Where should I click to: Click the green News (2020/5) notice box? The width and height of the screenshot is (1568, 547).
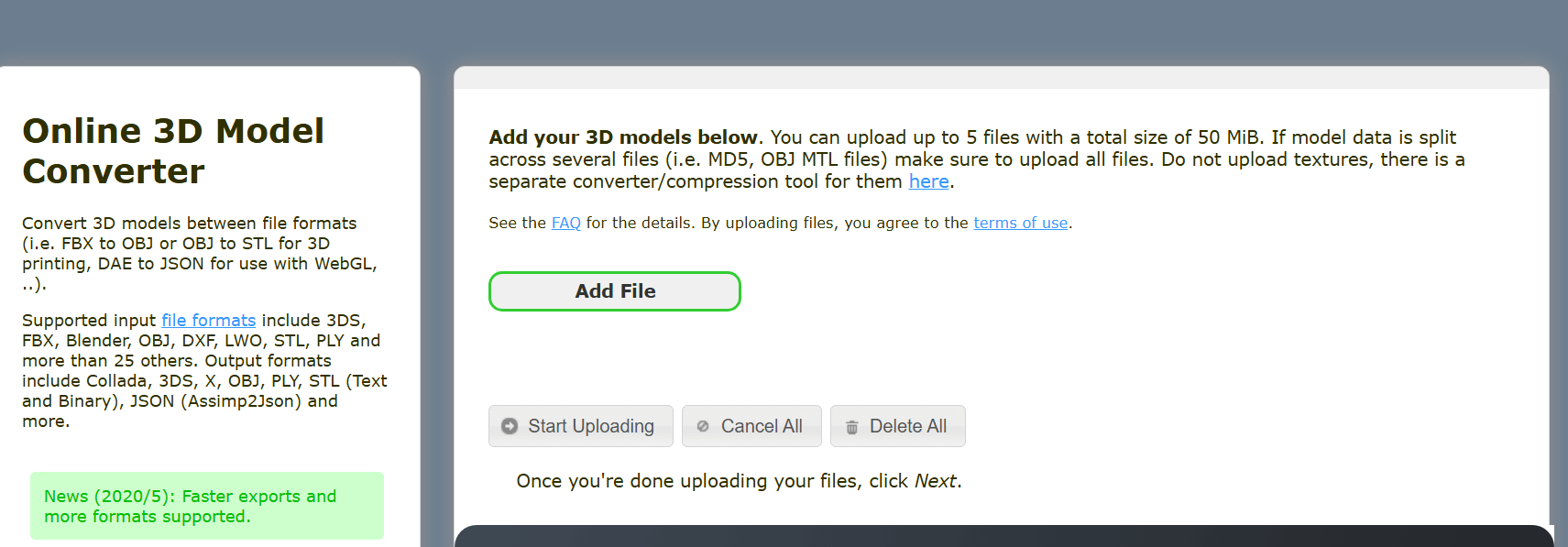click(x=206, y=506)
